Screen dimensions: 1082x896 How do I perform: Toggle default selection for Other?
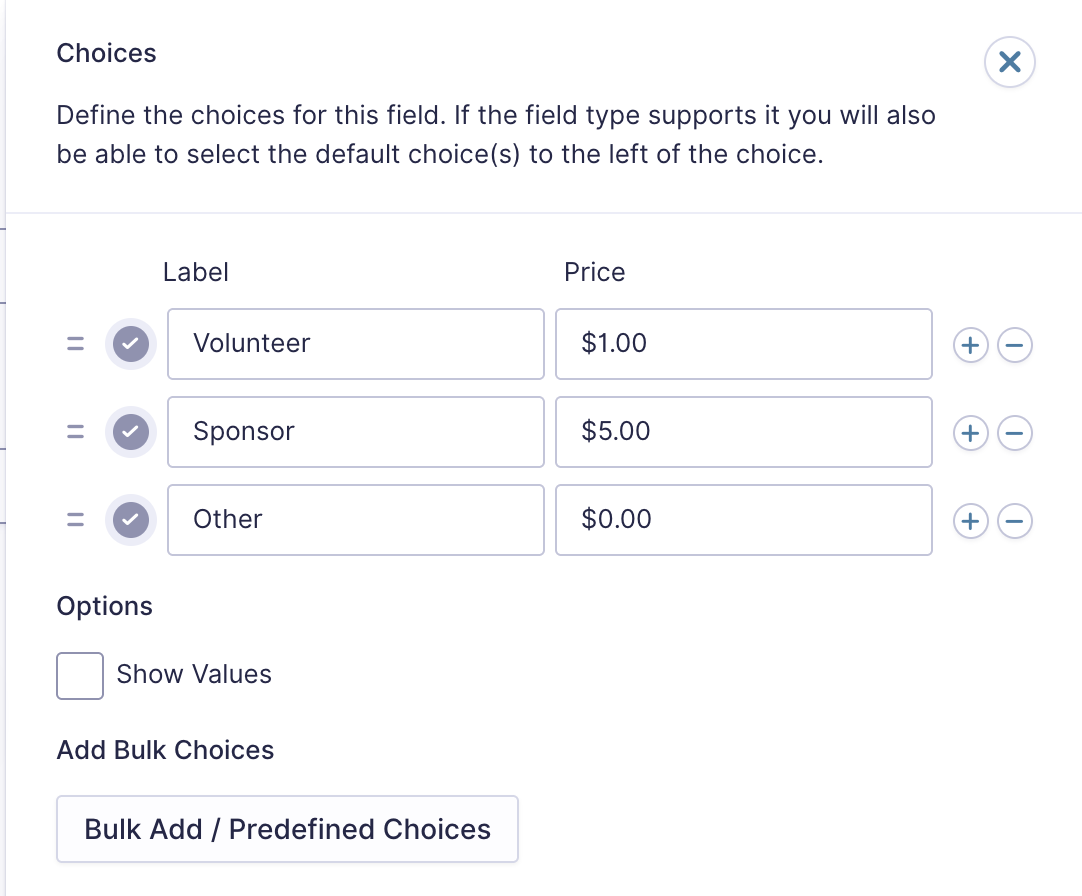point(130,520)
